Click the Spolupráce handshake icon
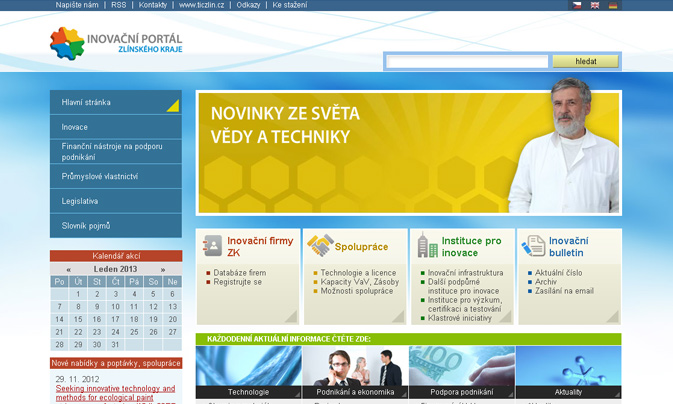The height and width of the screenshot is (404, 673). tap(320, 246)
